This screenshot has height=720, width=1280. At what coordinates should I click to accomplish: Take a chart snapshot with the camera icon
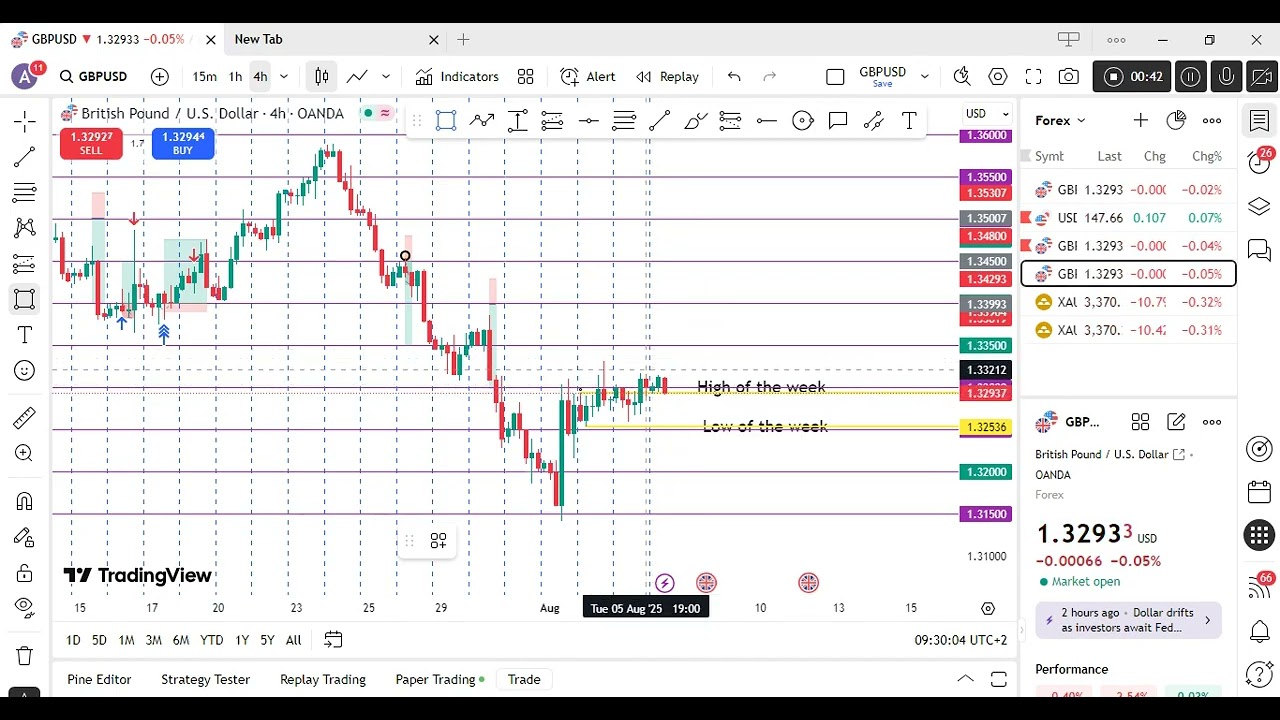tap(1069, 77)
